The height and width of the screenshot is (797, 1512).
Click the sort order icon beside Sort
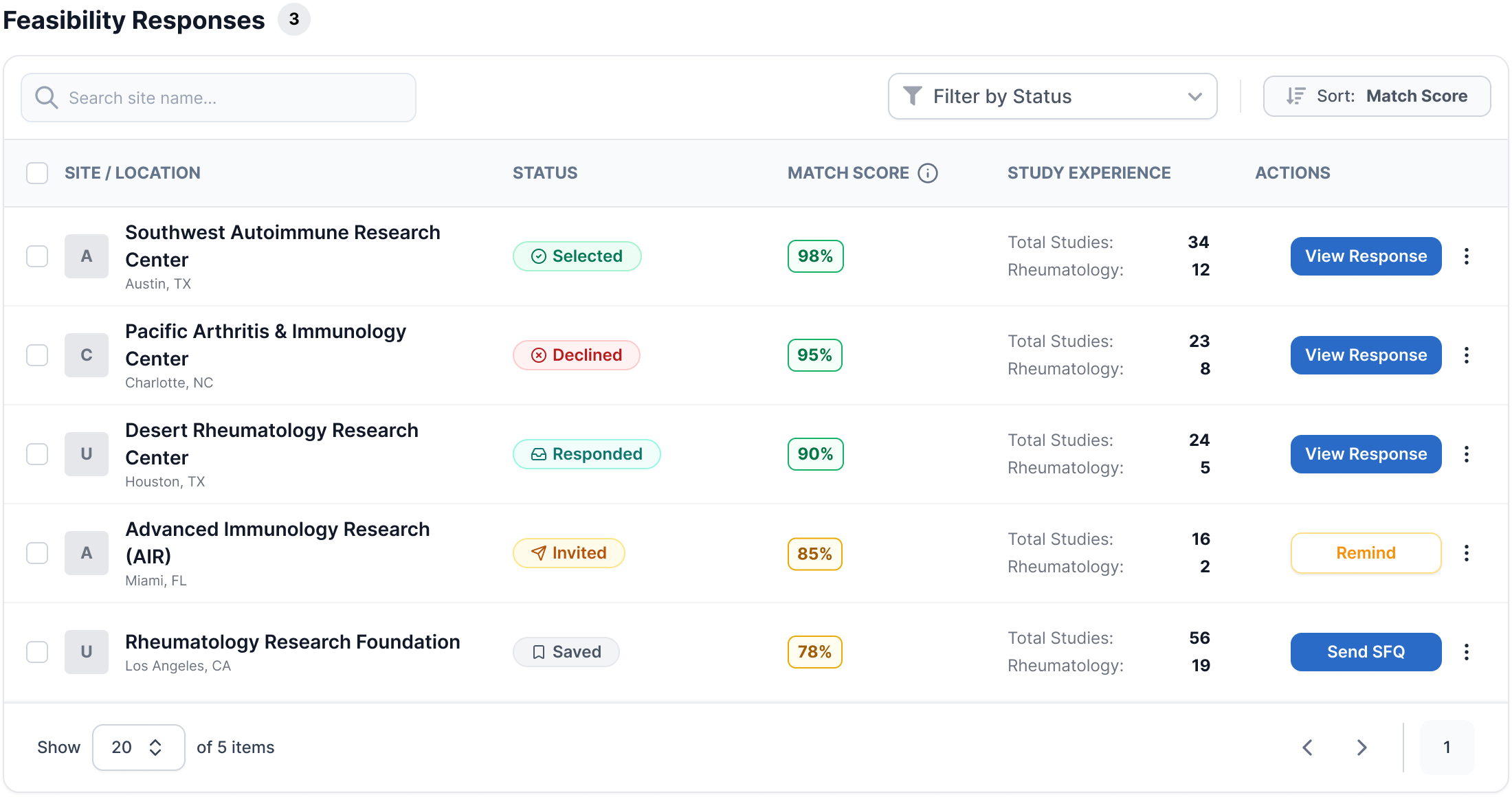pyautogui.click(x=1296, y=96)
